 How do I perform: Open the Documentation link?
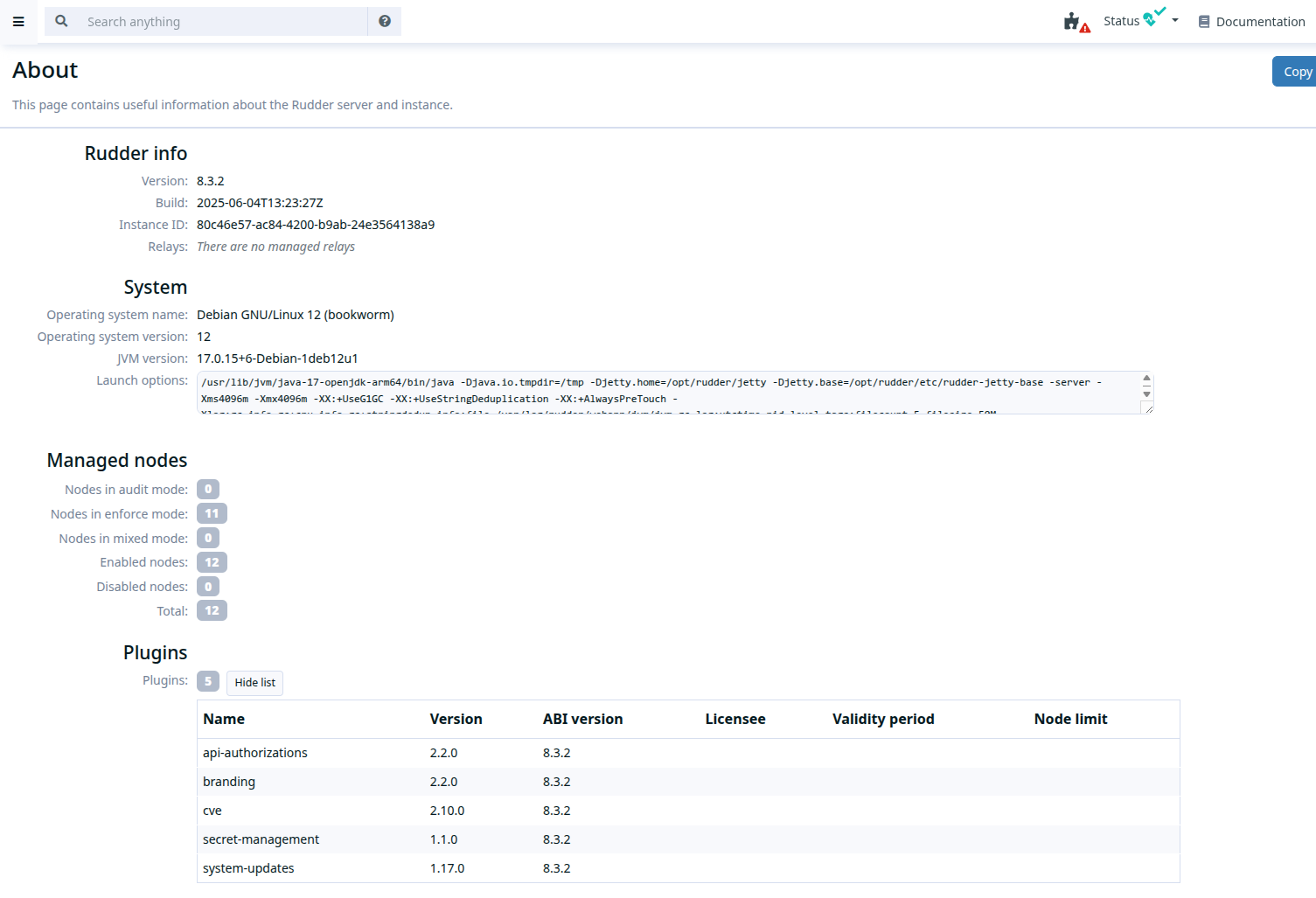pyautogui.click(x=1251, y=22)
